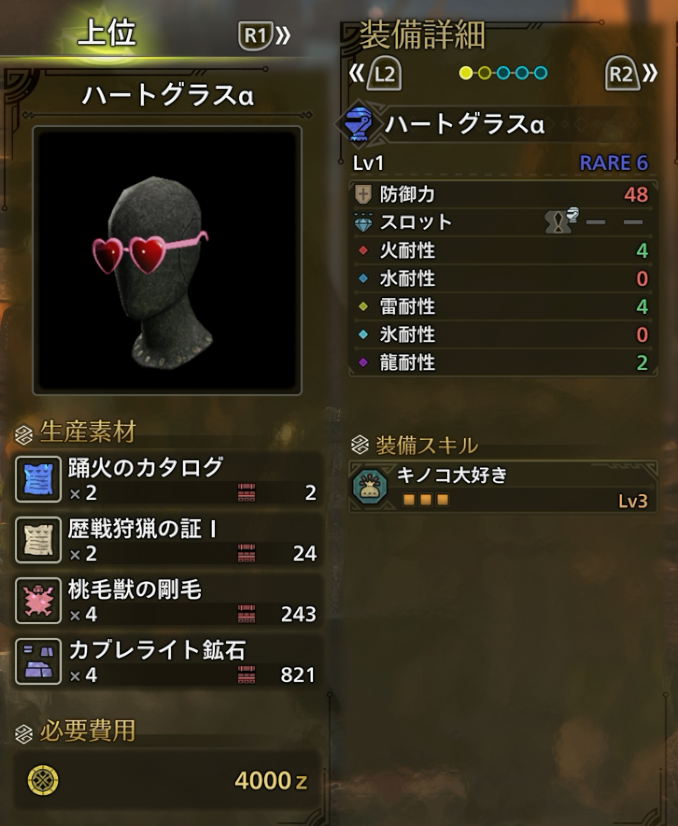Go to next details page with R2
The height and width of the screenshot is (826, 678).
point(631,74)
